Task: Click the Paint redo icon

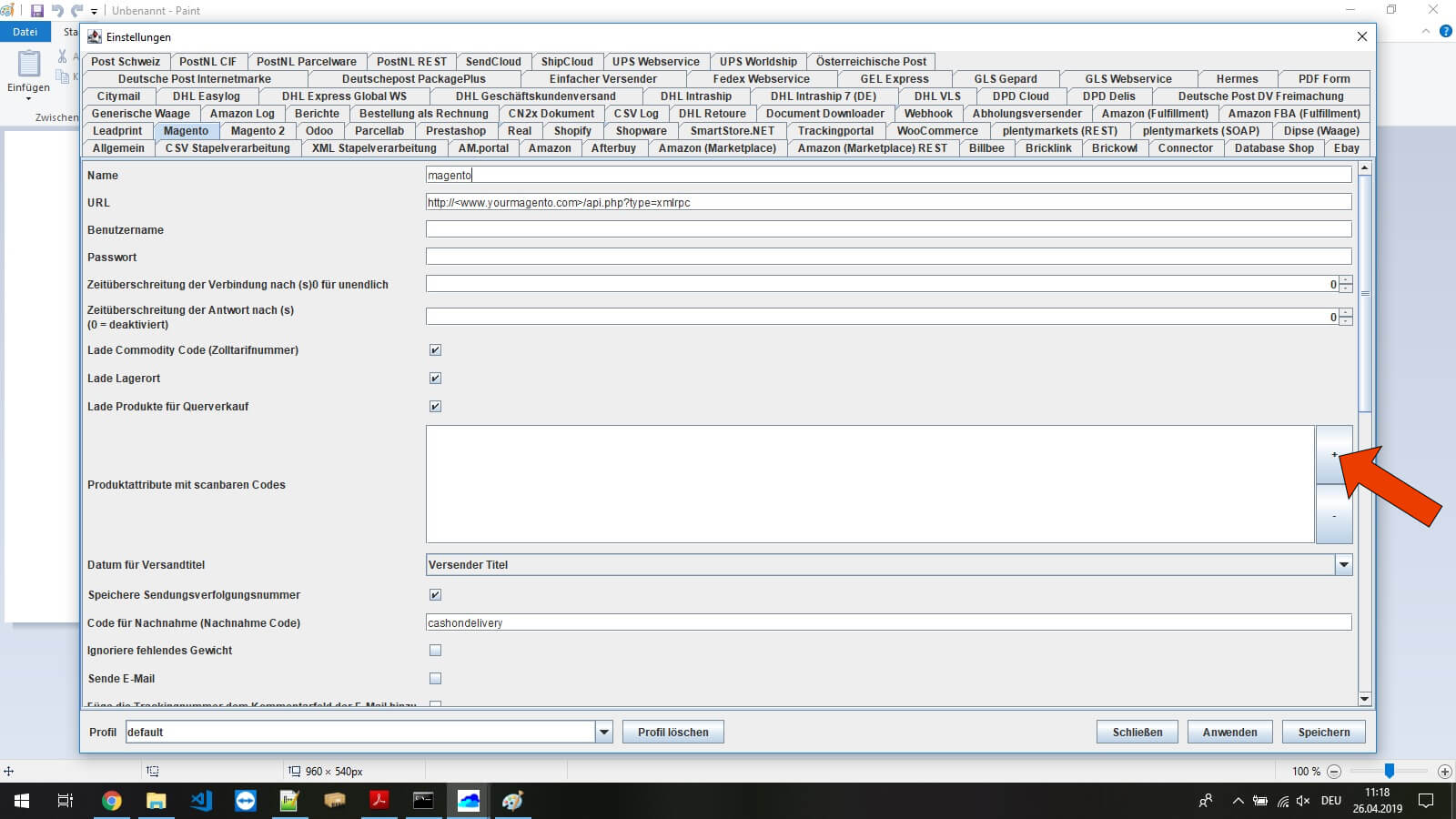Action: point(76,11)
